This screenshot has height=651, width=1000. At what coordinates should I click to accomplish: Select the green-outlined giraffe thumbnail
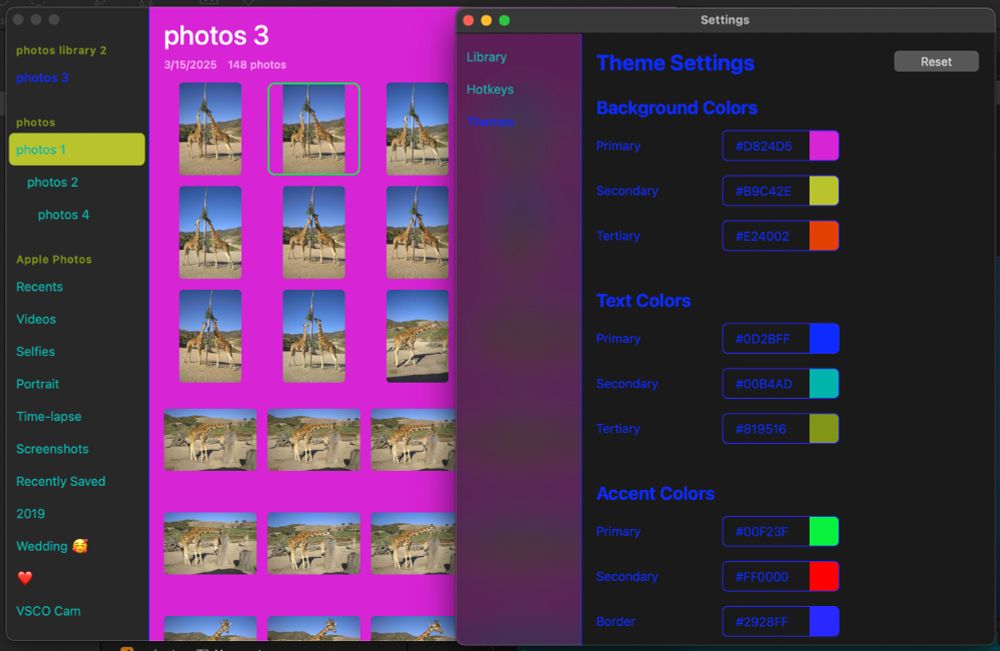314,129
